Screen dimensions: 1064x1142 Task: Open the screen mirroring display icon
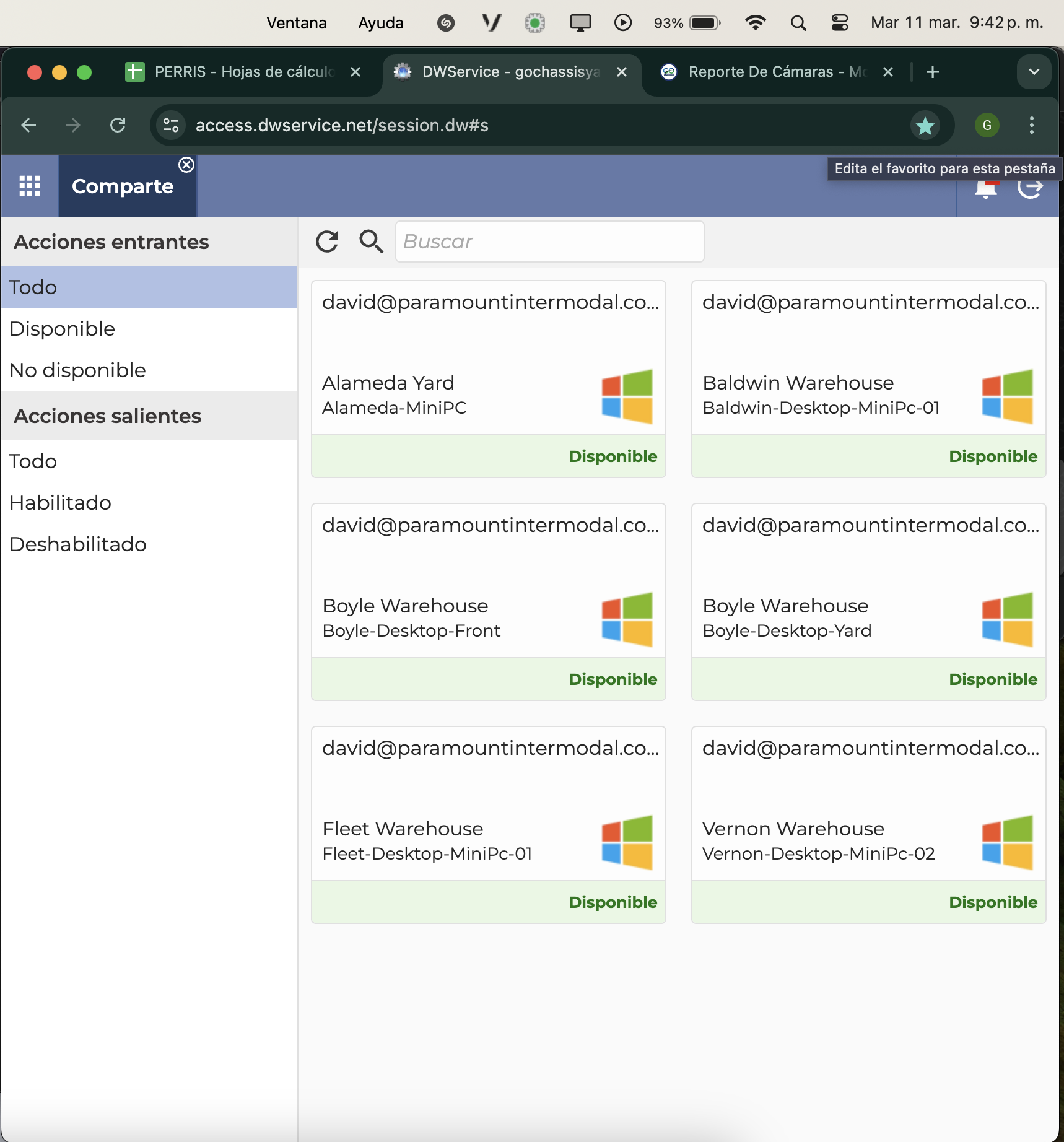(x=580, y=23)
